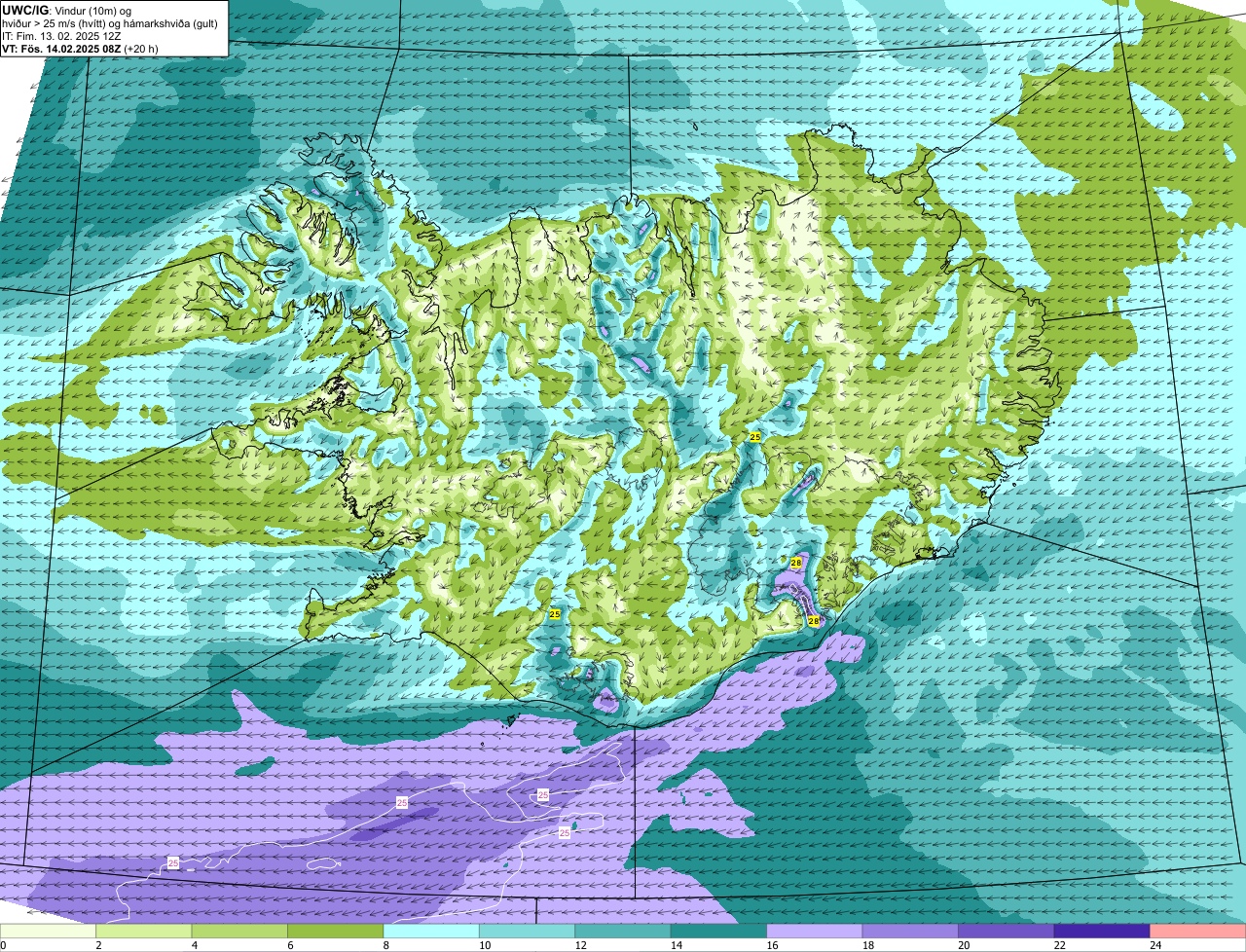Image resolution: width=1246 pixels, height=952 pixels.
Task: Click the legend scale value '6'
Action: point(289,945)
